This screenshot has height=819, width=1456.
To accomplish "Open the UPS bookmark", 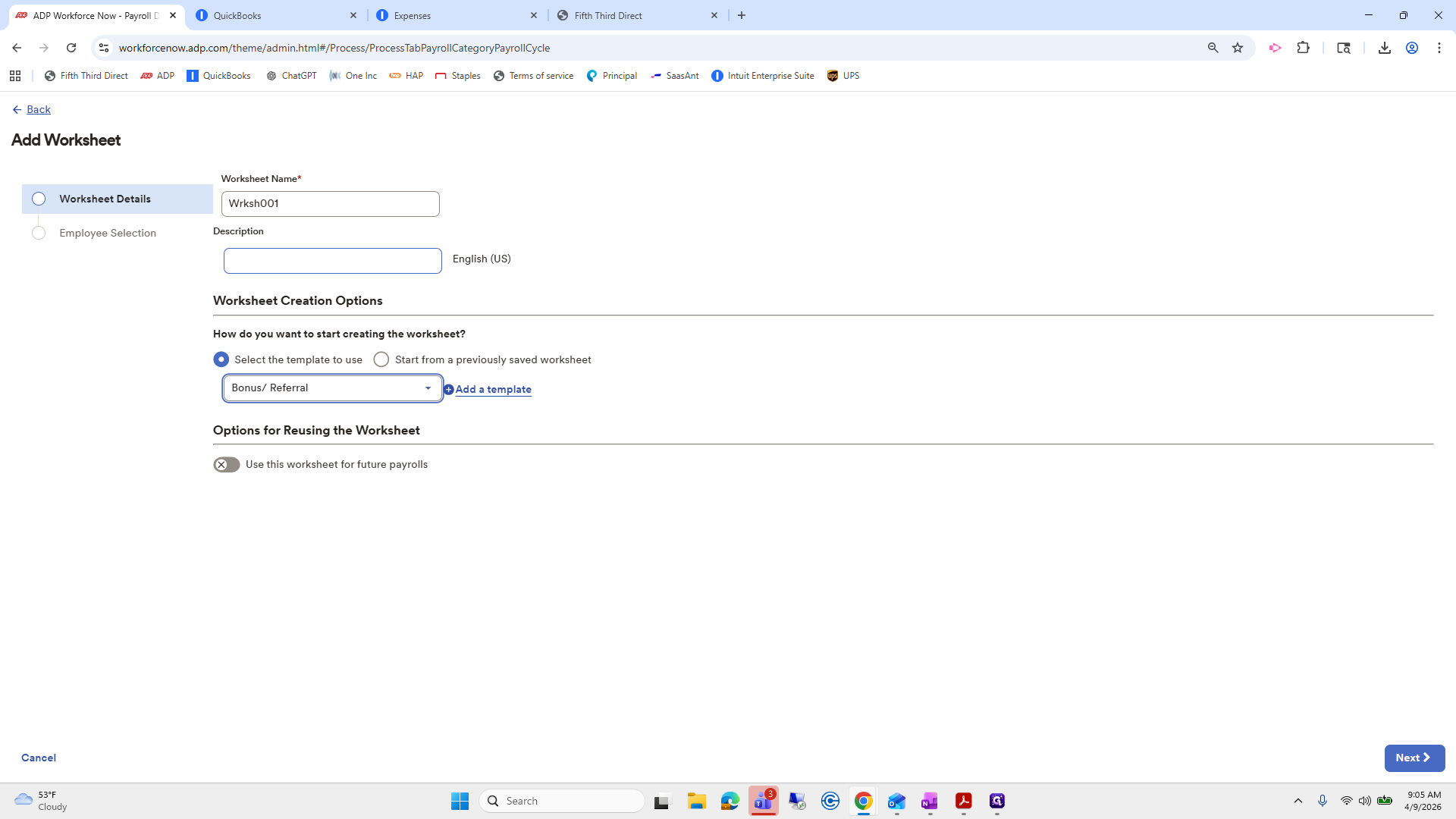I will (x=843, y=76).
